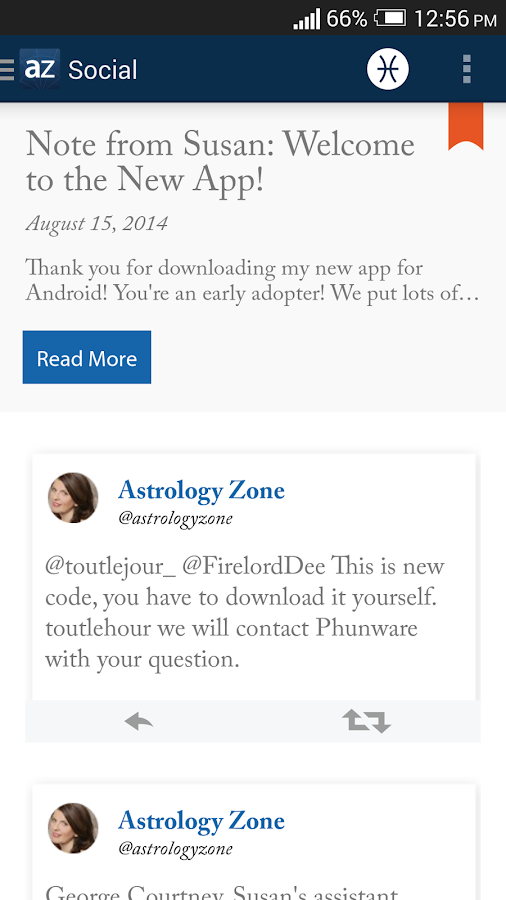Open the second Astrology Zone profile name

(x=201, y=821)
